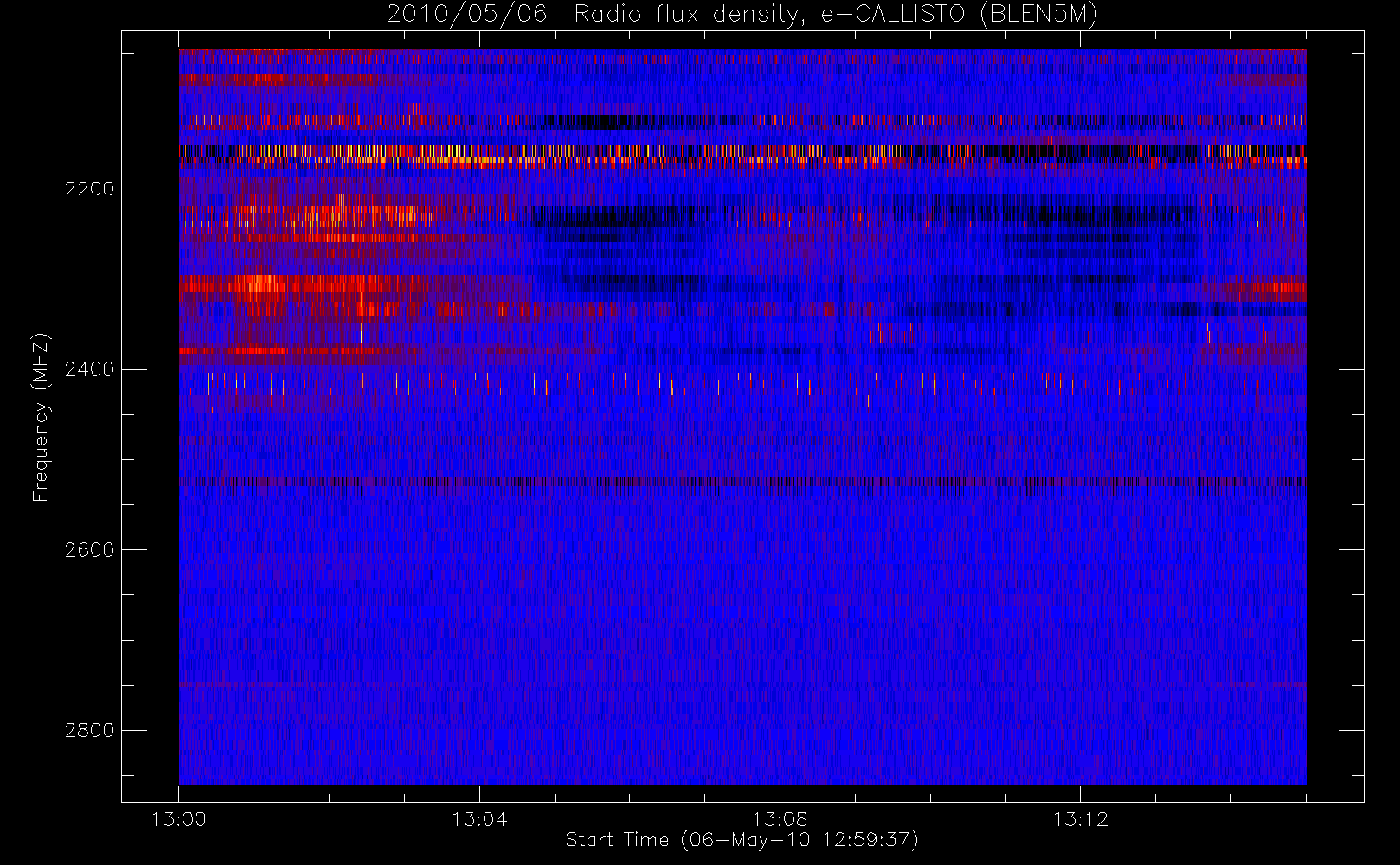Click the plot title '2010/05/06 Radio flux density'

point(742,15)
